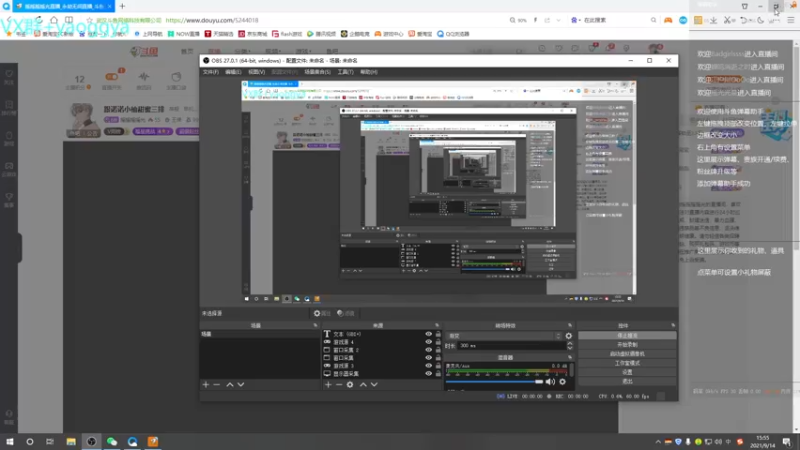This screenshot has height=450, width=800.
Task: Add a new scene in OBS
Action: pos(206,385)
